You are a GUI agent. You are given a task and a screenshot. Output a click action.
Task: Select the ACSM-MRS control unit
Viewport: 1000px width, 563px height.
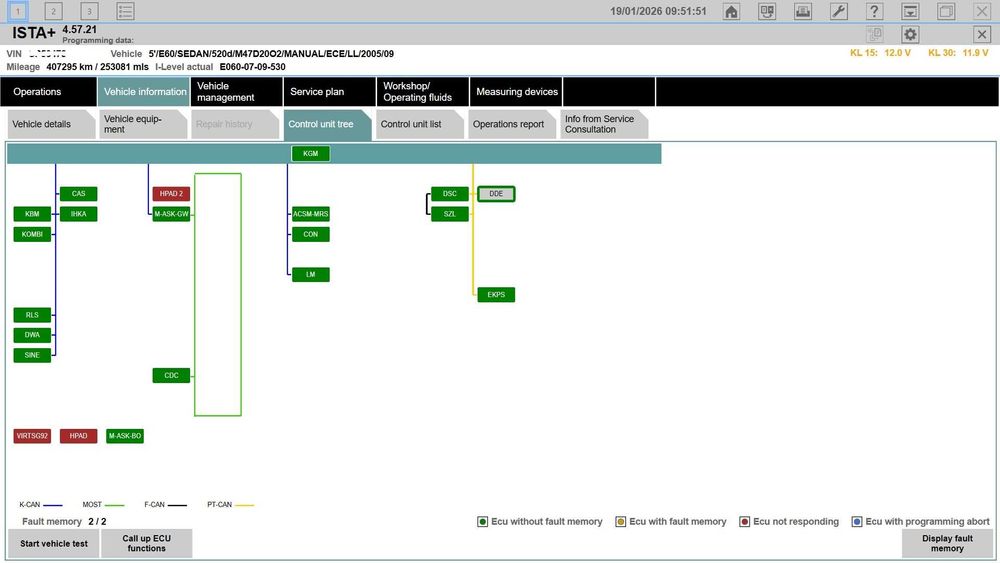[311, 214]
